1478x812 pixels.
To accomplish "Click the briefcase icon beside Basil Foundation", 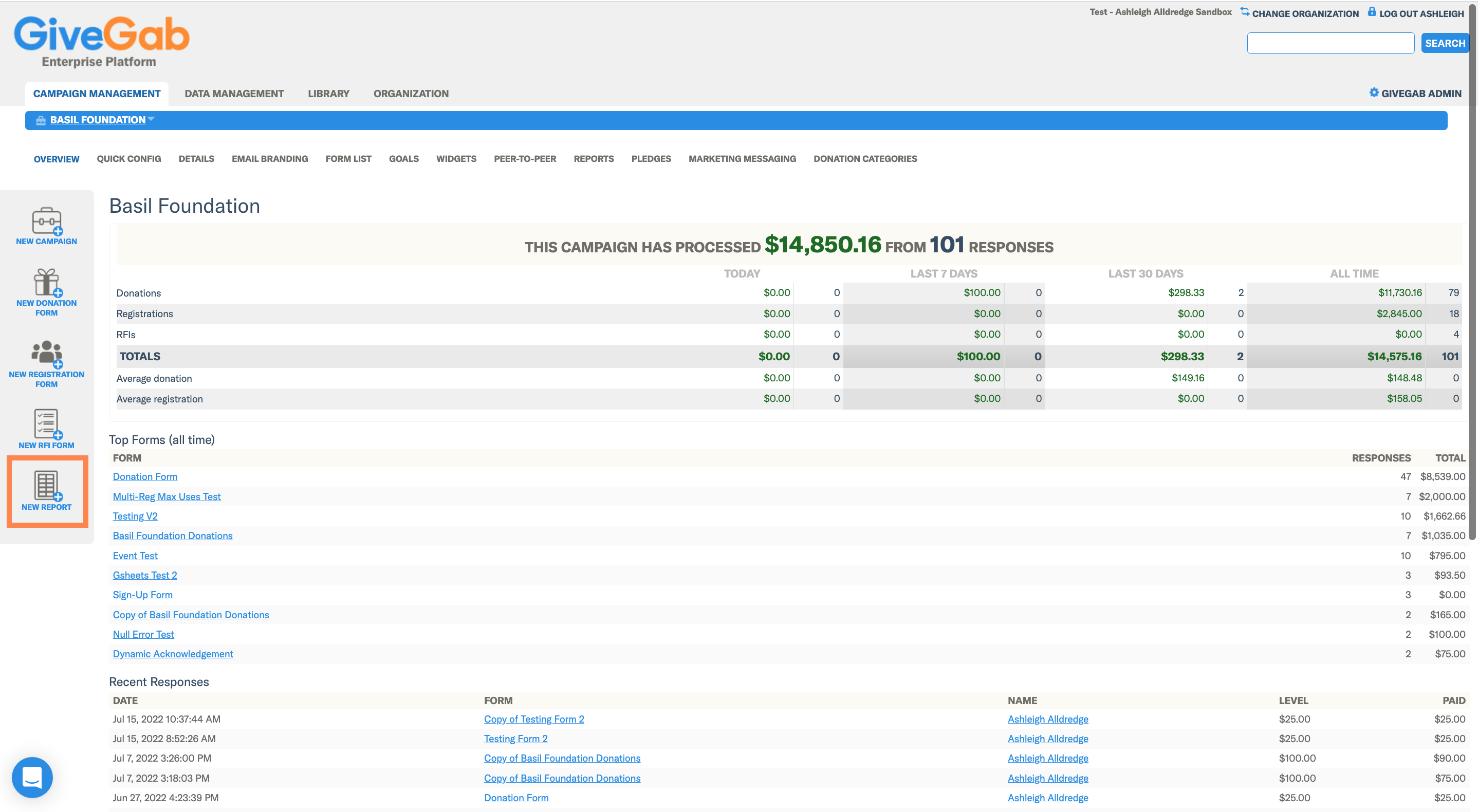I will 41,120.
